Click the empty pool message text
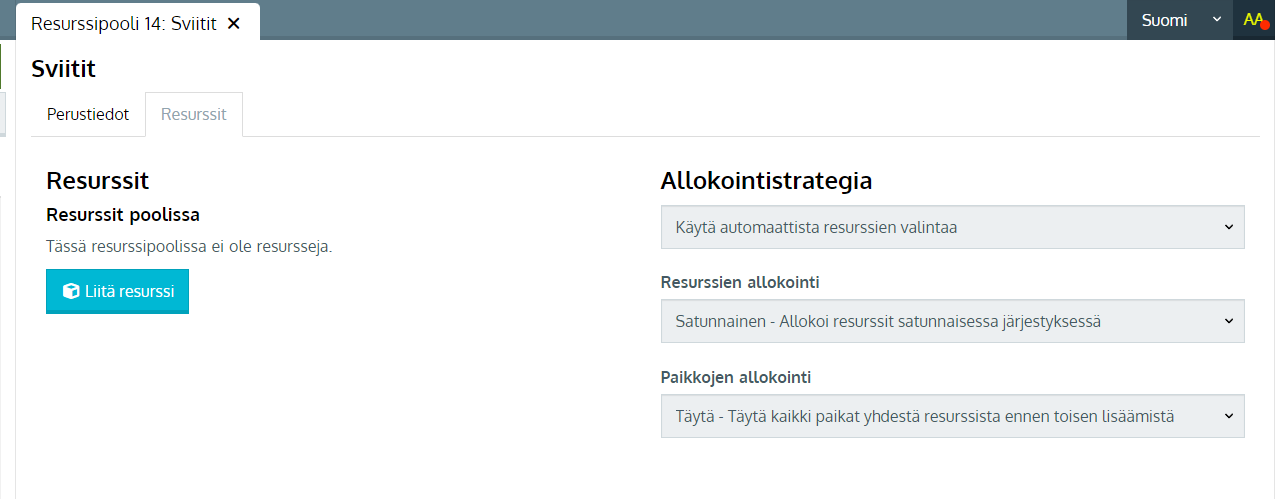Image resolution: width=1275 pixels, height=499 pixels. [x=189, y=245]
